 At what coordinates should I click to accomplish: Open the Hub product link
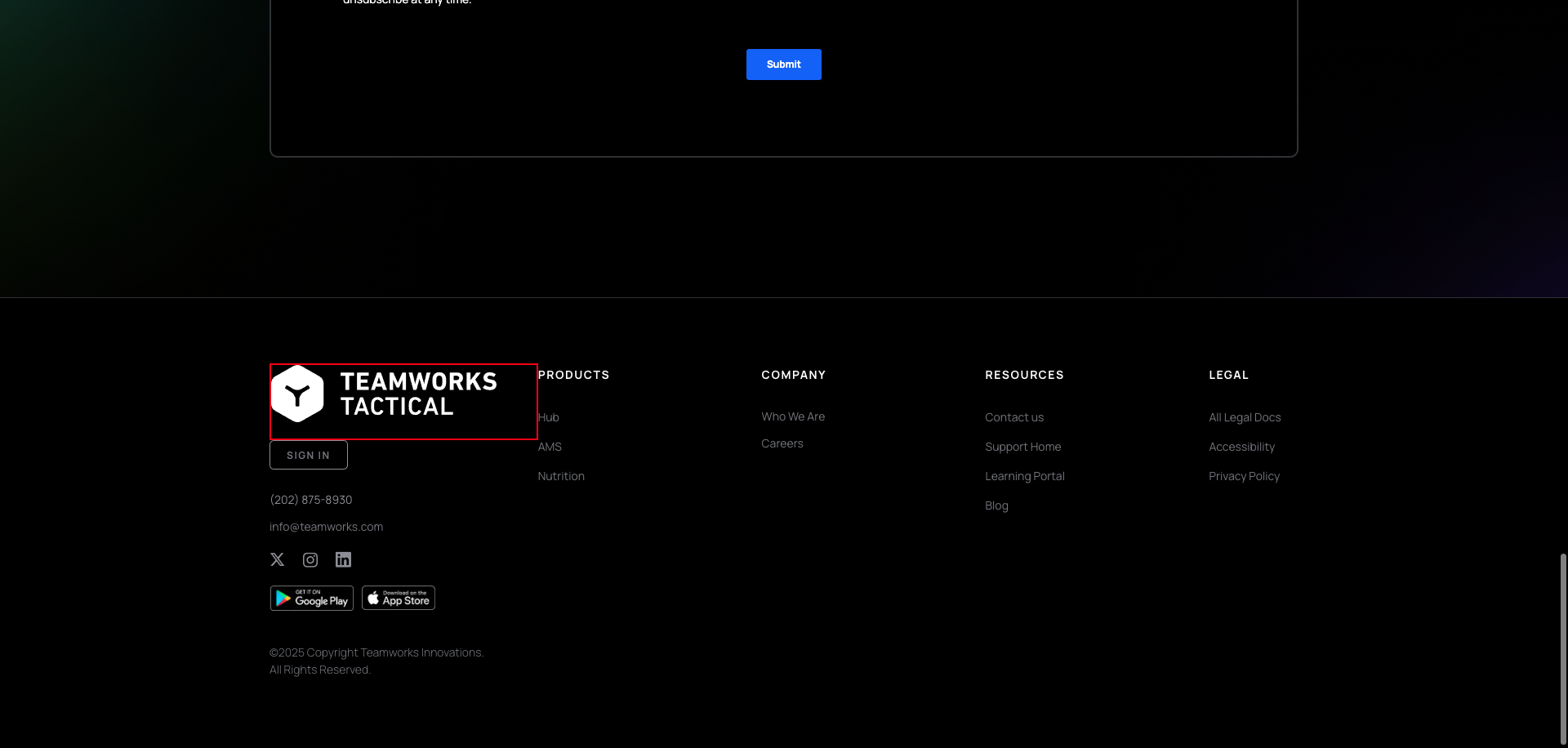547,417
